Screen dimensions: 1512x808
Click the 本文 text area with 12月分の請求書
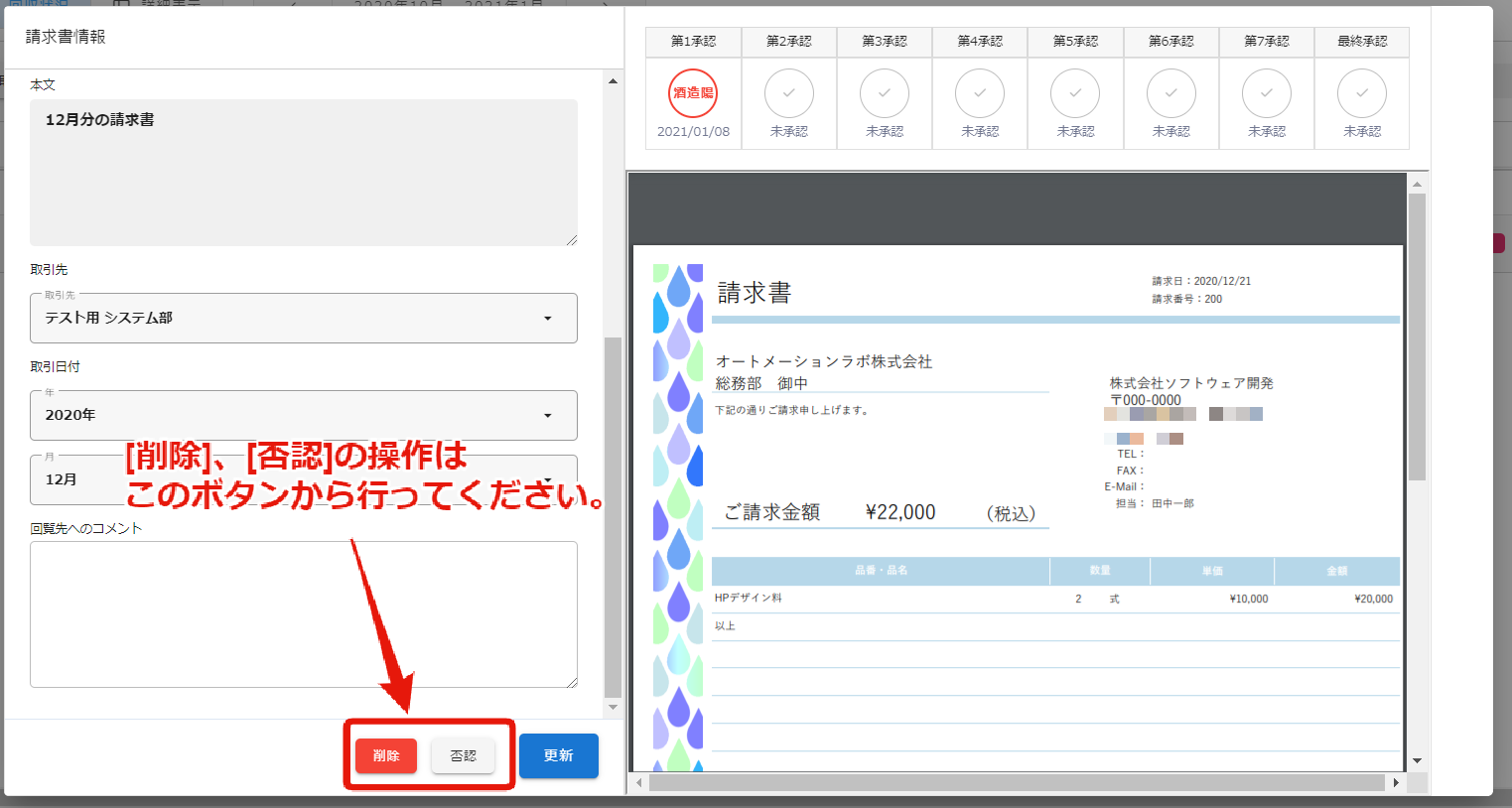pyautogui.click(x=304, y=173)
